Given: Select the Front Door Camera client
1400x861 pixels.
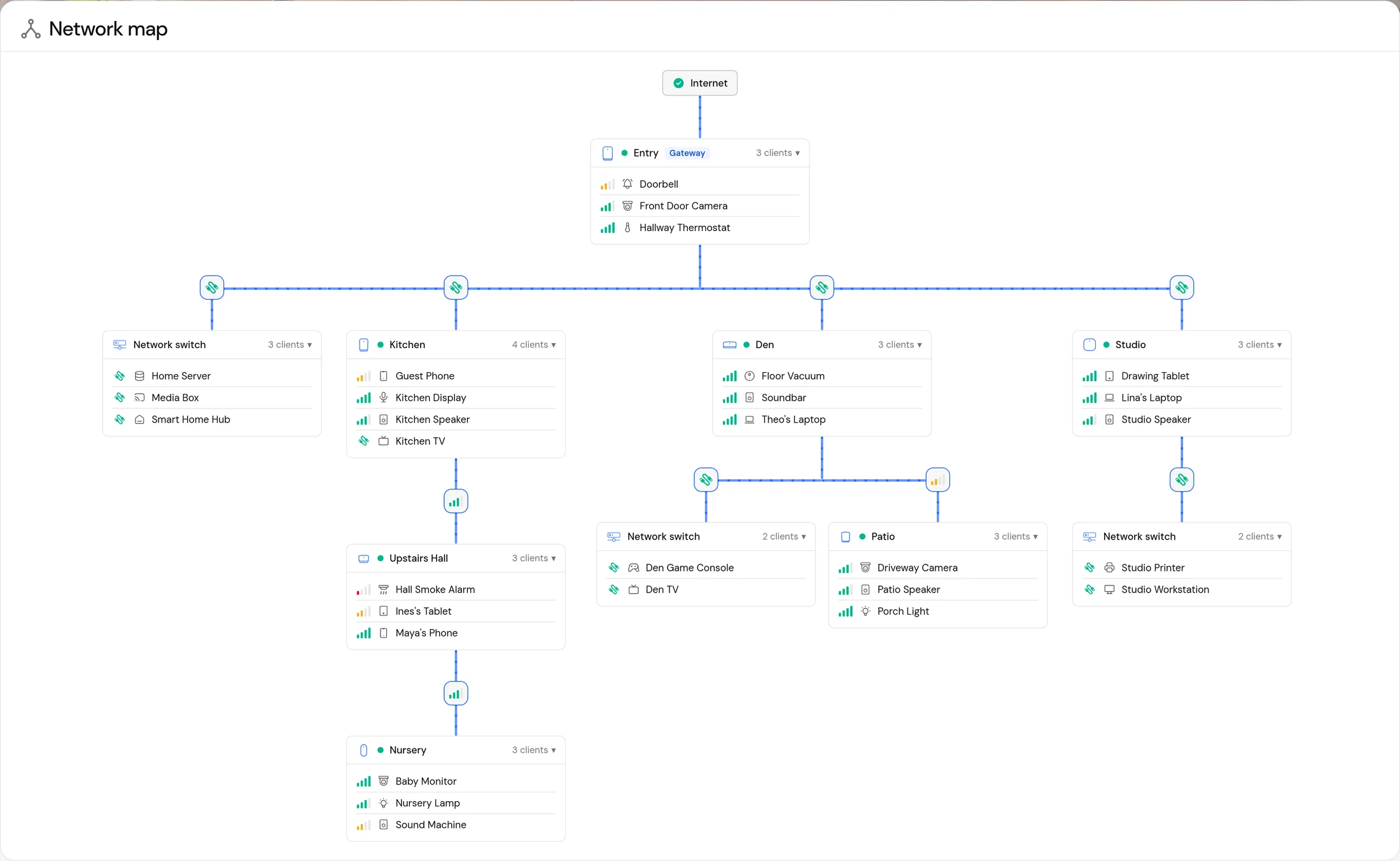Looking at the screenshot, I should pyautogui.click(x=700, y=206).
